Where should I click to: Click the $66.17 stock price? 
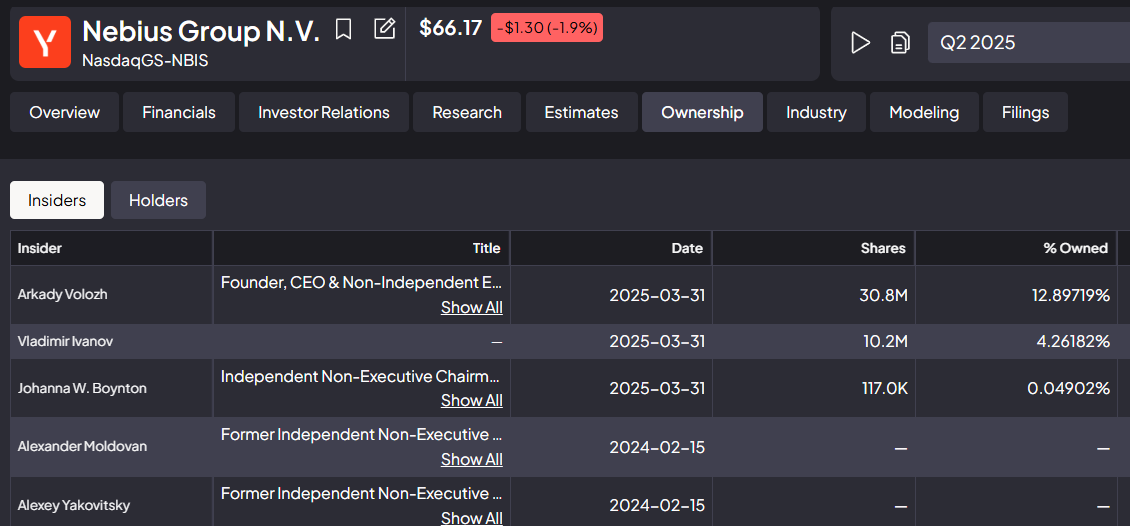click(450, 28)
